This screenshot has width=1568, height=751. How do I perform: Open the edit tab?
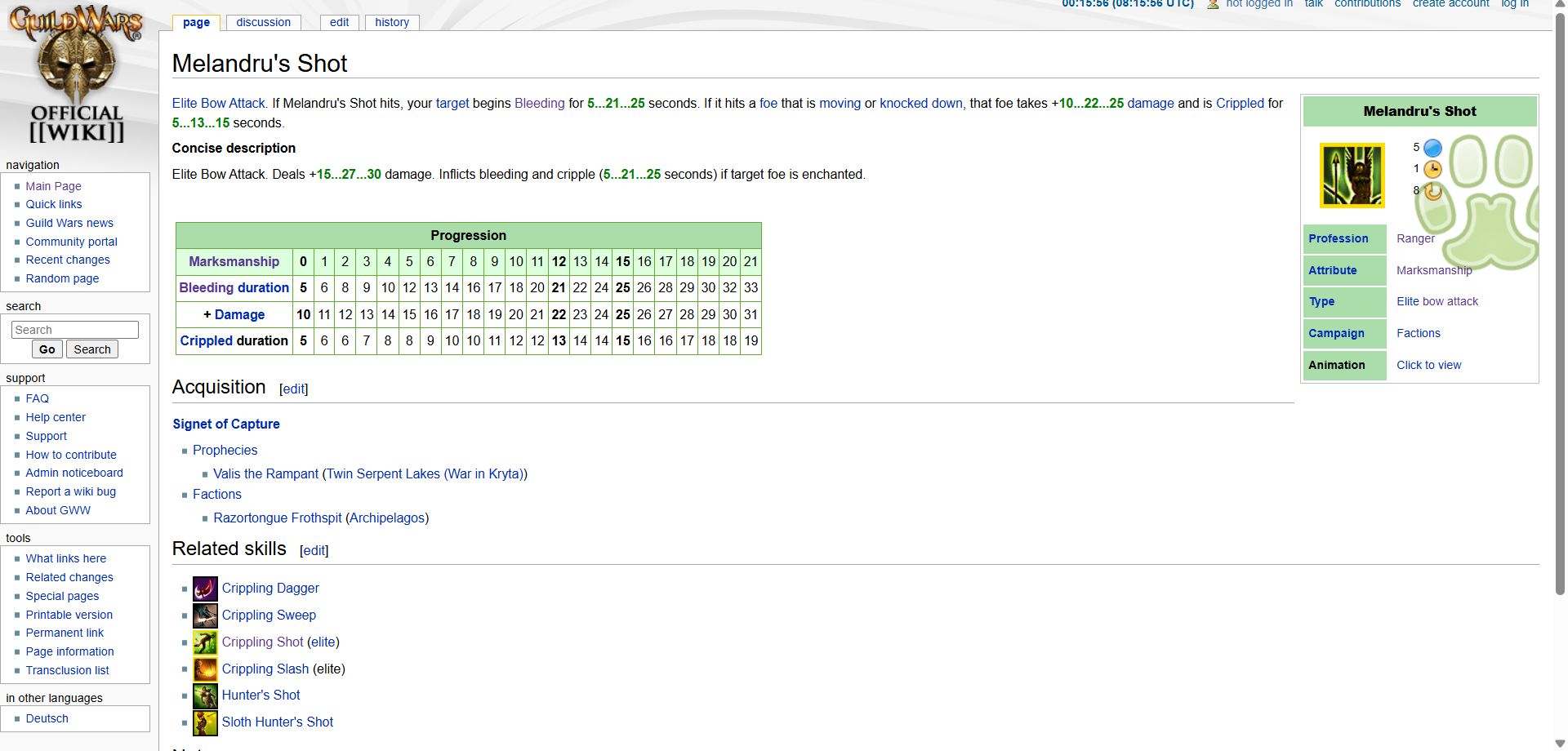tap(340, 23)
